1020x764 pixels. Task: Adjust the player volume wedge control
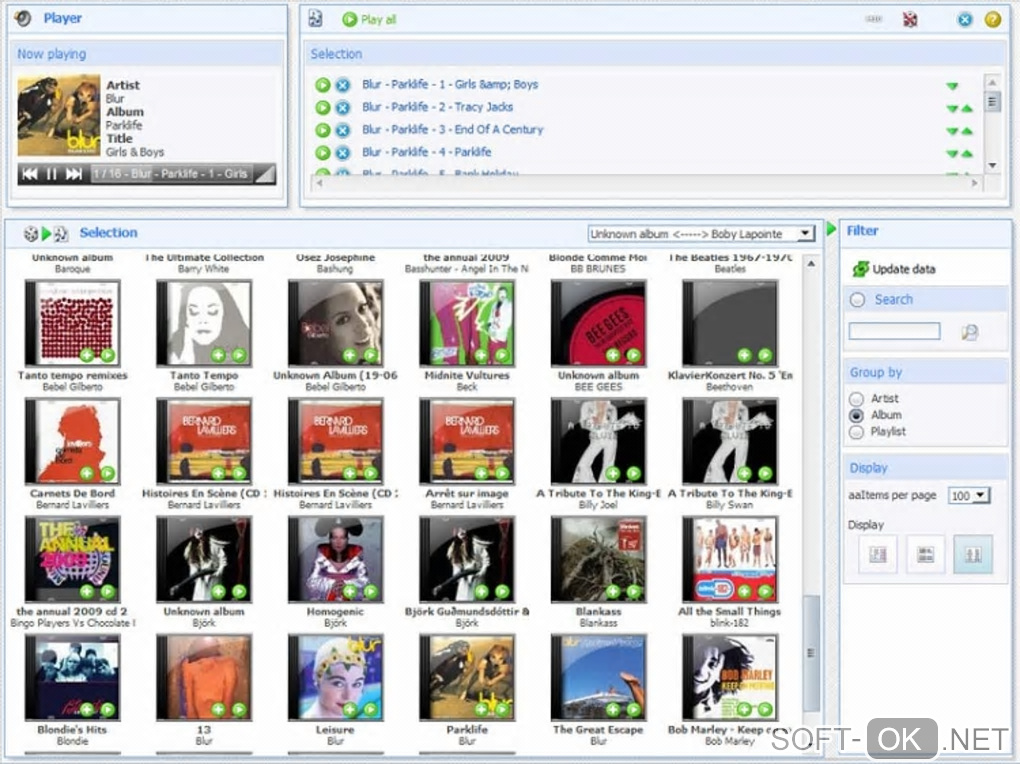(265, 174)
